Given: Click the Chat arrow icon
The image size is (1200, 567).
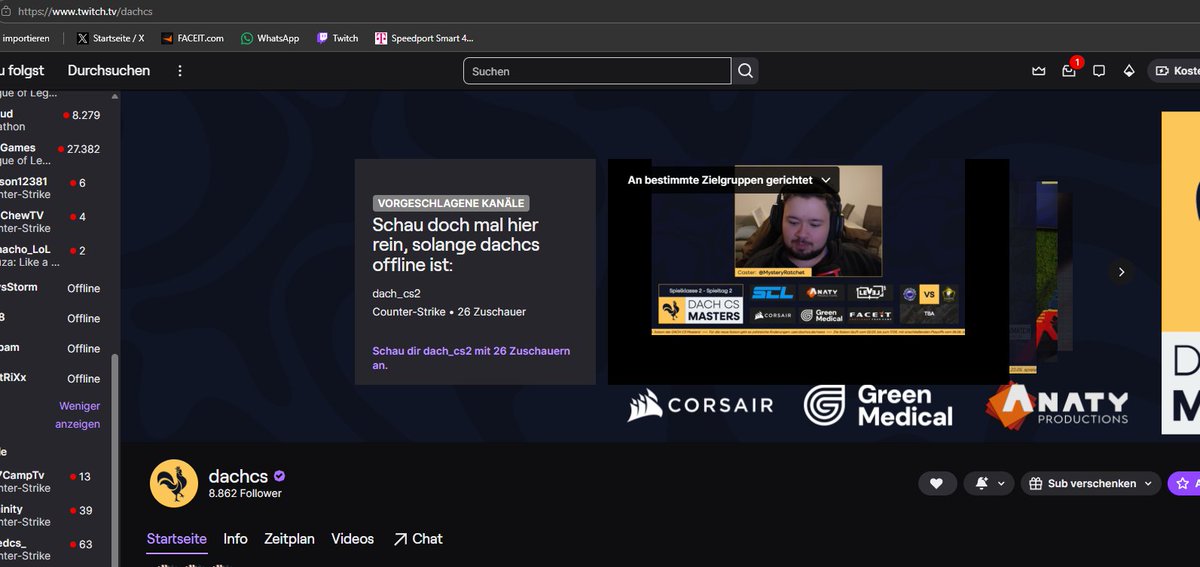Looking at the screenshot, I should 400,539.
